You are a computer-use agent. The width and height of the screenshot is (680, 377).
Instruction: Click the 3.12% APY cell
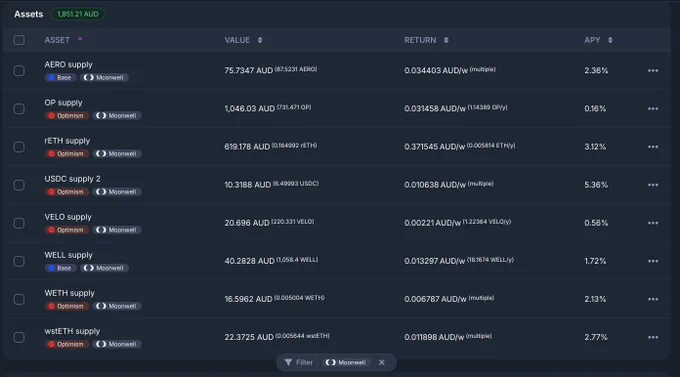pyautogui.click(x=595, y=147)
